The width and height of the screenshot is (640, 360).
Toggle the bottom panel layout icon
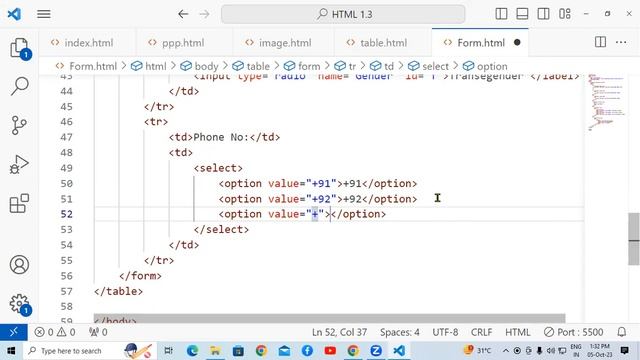coord(522,14)
